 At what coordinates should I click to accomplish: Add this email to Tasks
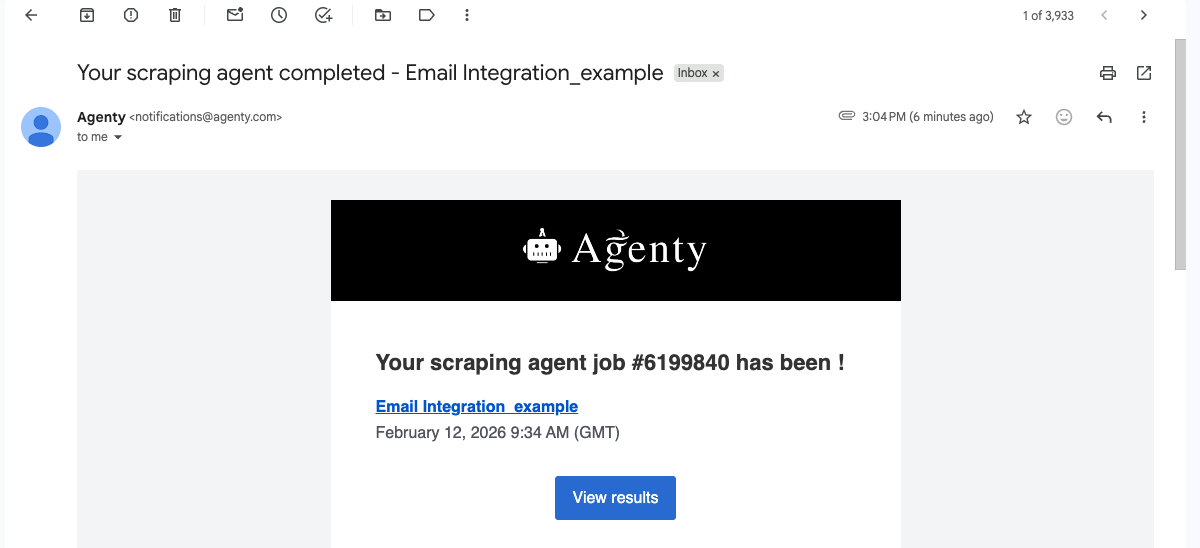click(323, 15)
